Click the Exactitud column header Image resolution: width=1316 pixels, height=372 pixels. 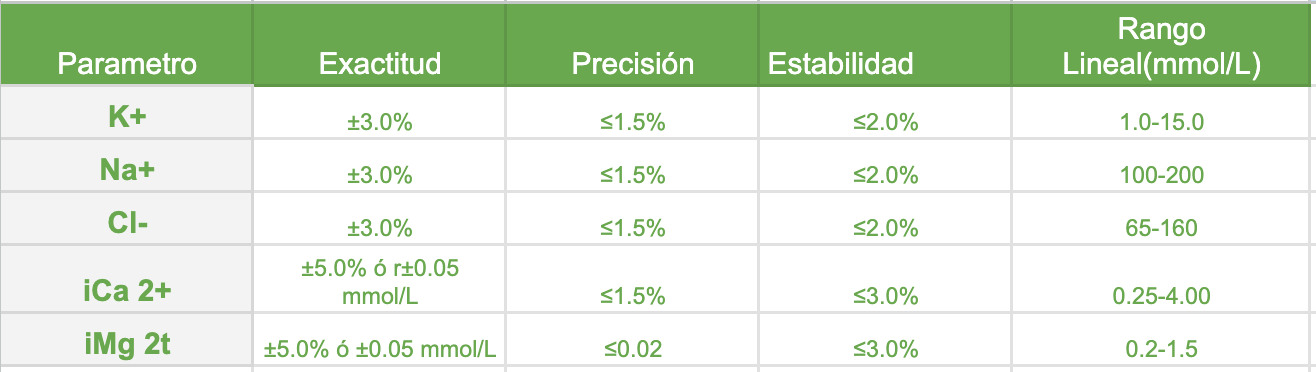379,43
